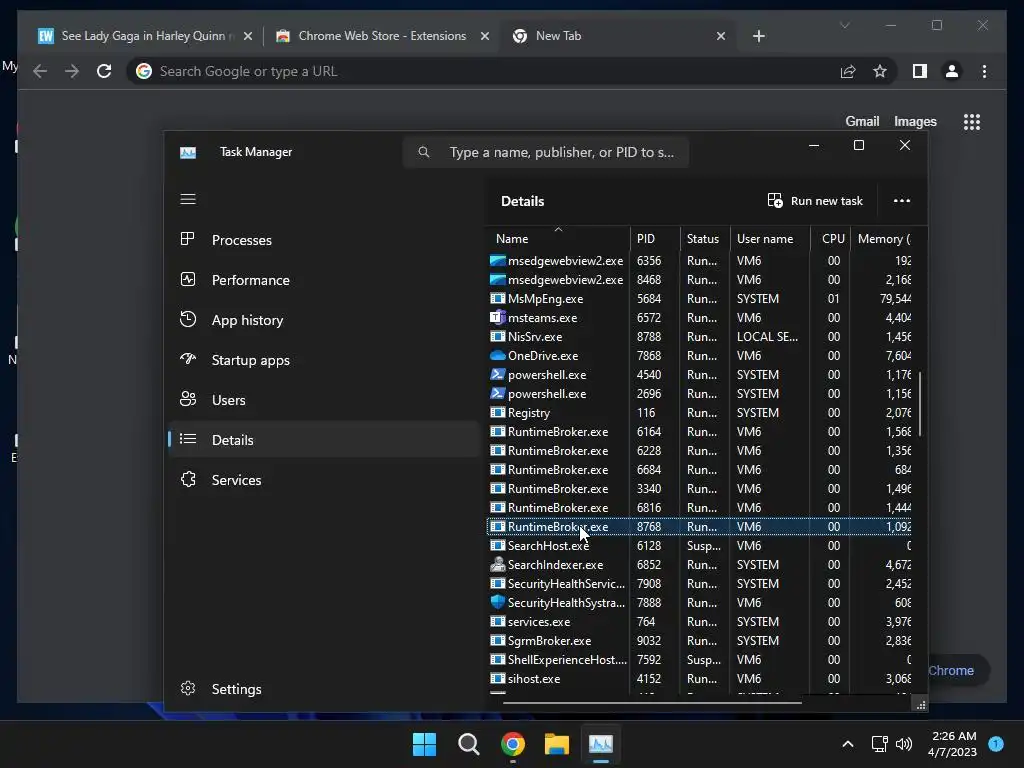The height and width of the screenshot is (768, 1024).
Task: Sort by the PID column header
Action: tap(655, 239)
